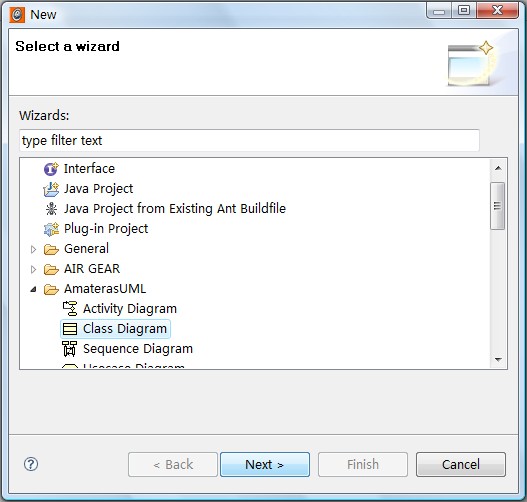Viewport: 527px width, 502px height.
Task: Click the Plug-in Project icon
Action: [x=51, y=229]
